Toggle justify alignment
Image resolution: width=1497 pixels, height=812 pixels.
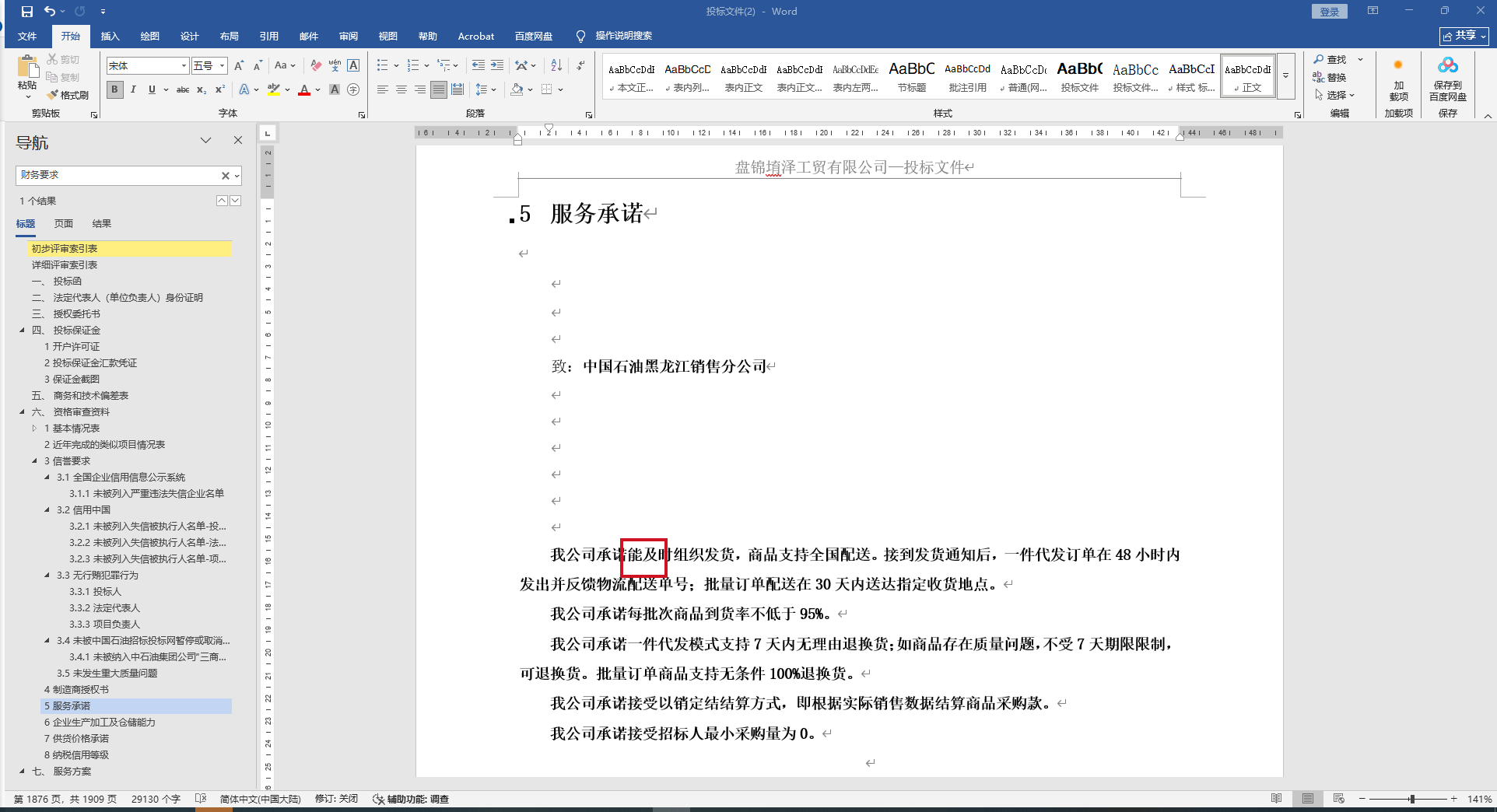coord(439,89)
